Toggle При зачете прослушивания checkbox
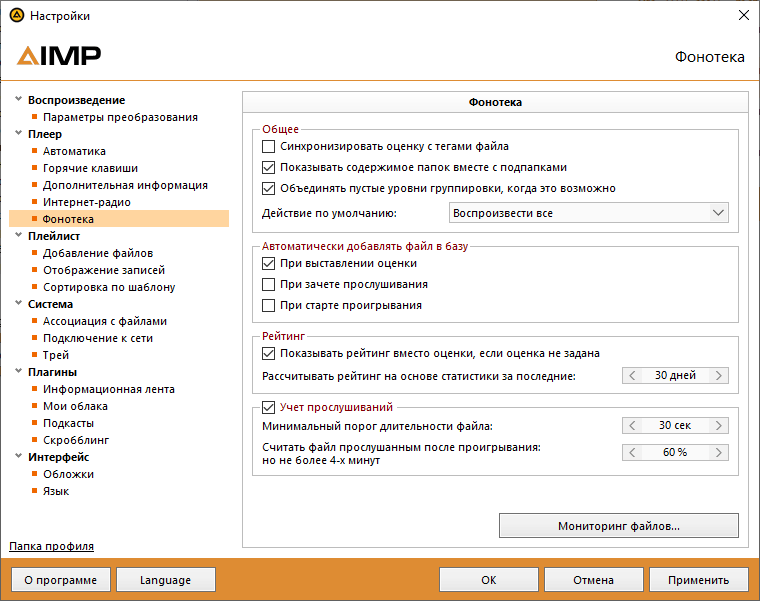The image size is (760, 601). 268,285
